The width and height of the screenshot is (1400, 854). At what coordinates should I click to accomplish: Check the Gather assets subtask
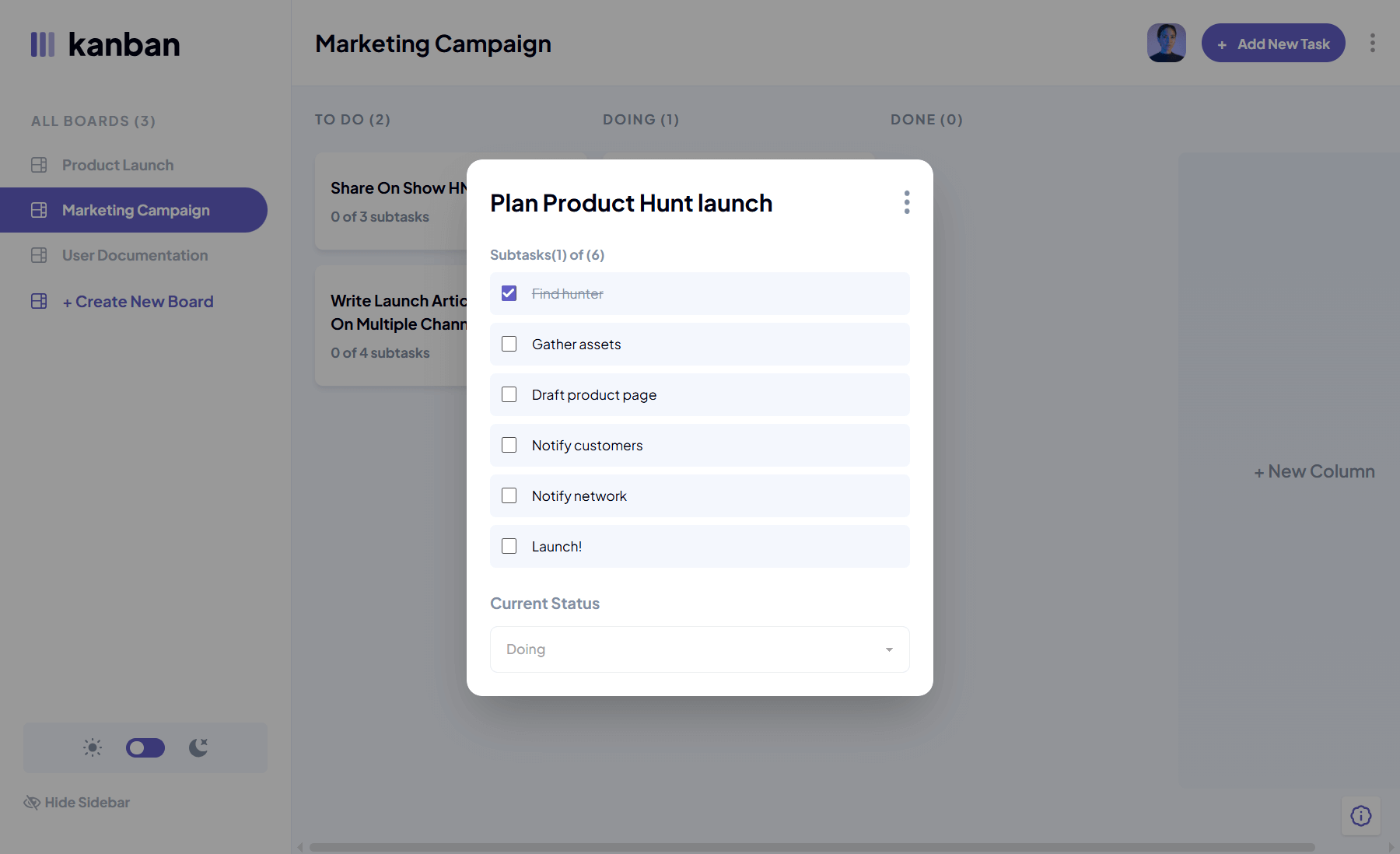pyautogui.click(x=509, y=344)
